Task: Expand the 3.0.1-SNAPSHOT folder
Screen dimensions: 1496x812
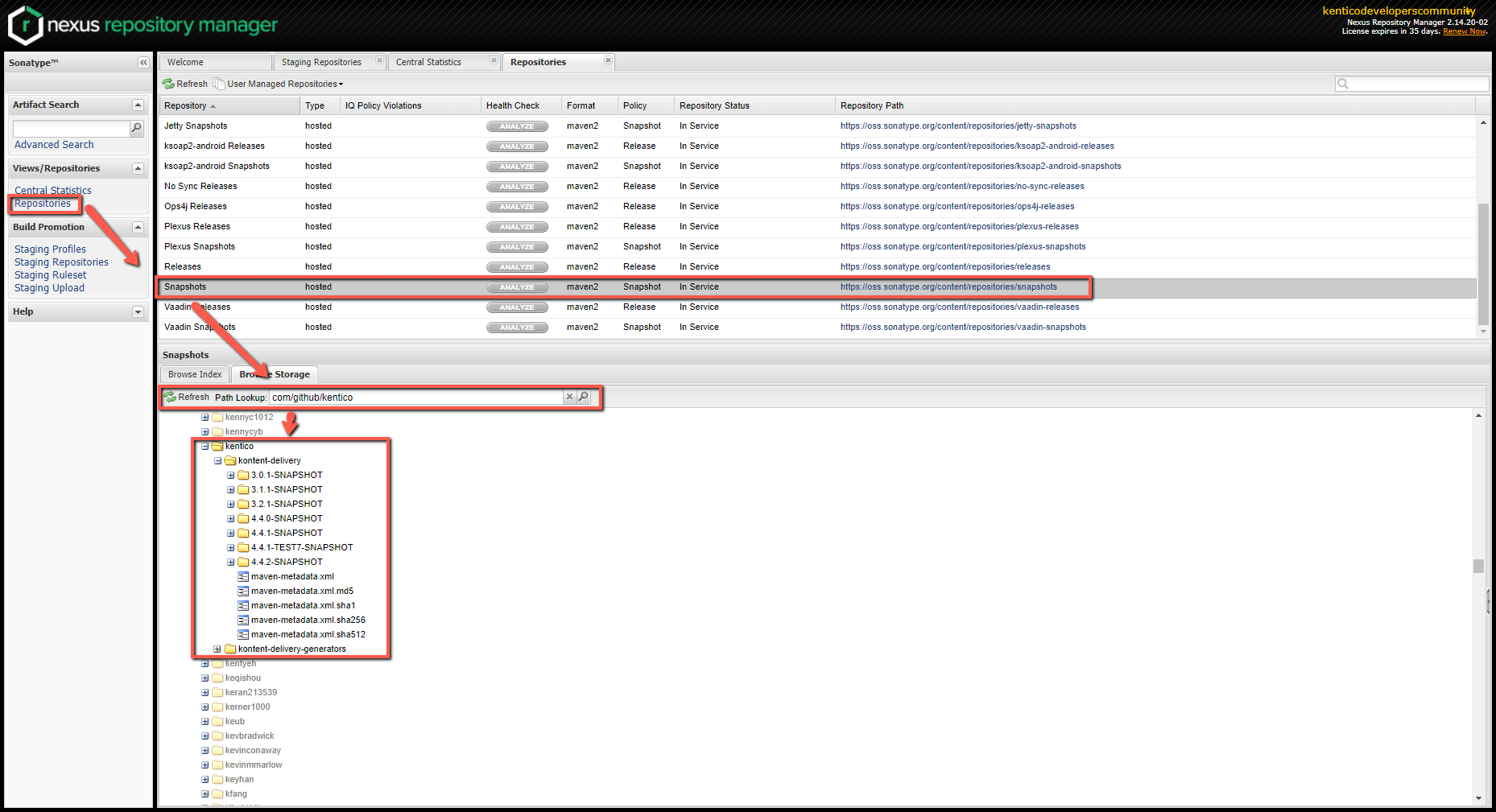Action: coord(230,475)
